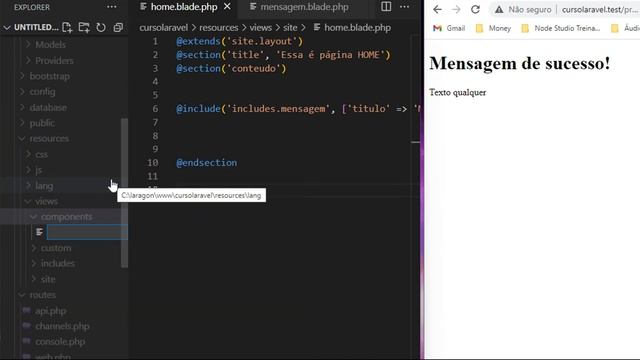Open the Money bookmark folder
Screen dimensions: 640x360
coord(493,28)
